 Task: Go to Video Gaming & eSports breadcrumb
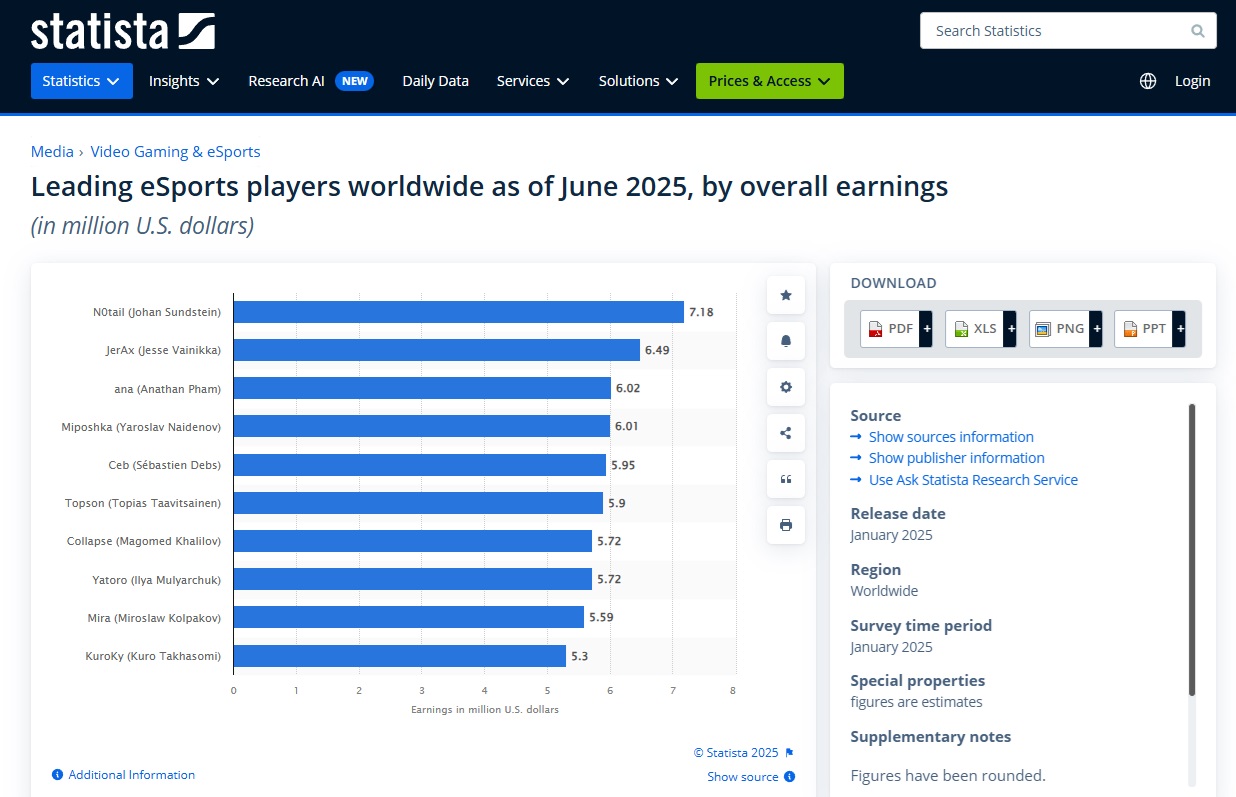point(175,152)
